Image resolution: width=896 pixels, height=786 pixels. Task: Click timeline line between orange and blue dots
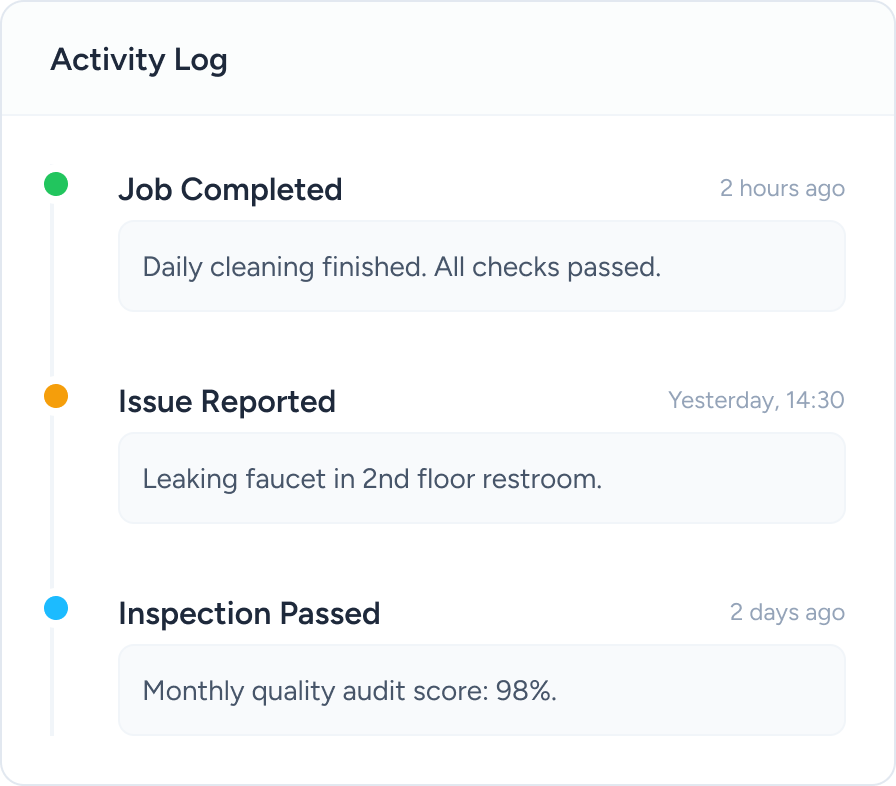[x=52, y=502]
